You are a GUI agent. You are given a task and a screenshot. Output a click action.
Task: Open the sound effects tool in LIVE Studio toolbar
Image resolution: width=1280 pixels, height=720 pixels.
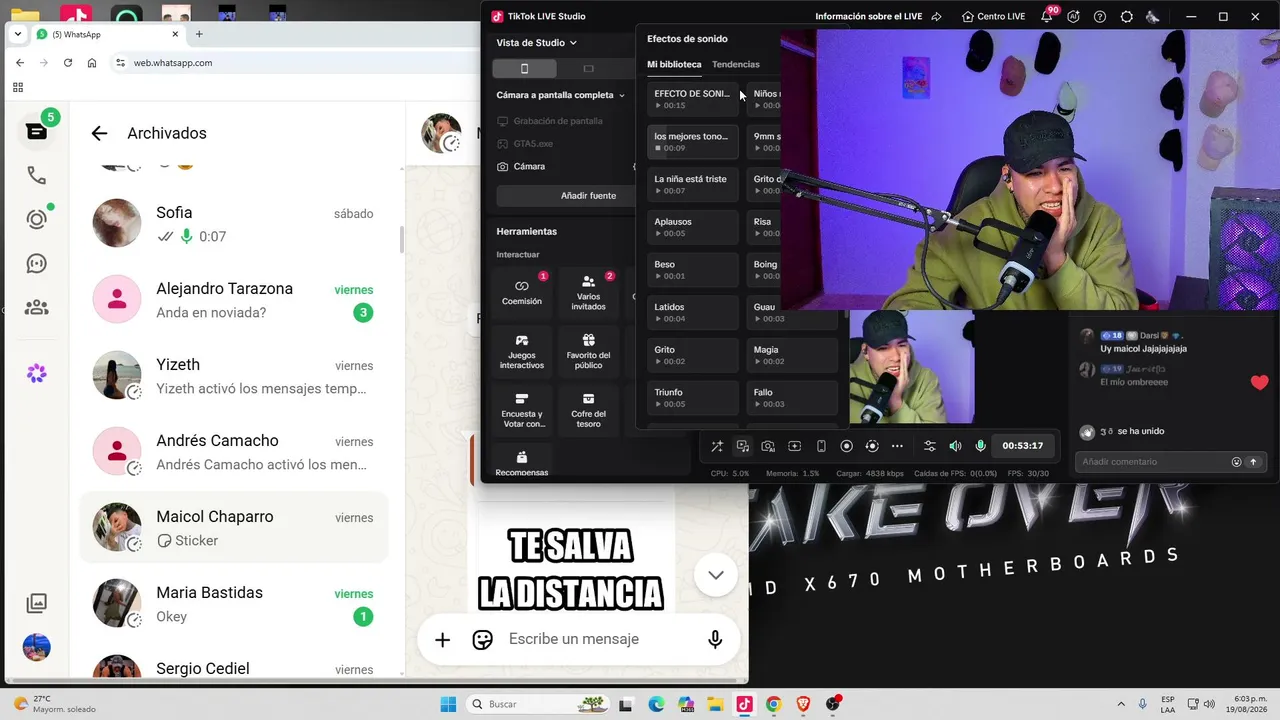coord(743,446)
